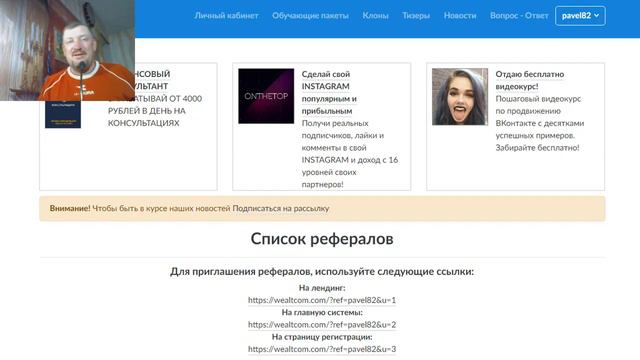Open the Отдаю бесплатно видеокурс ad title
This screenshot has height=360, width=640.
coord(530,80)
